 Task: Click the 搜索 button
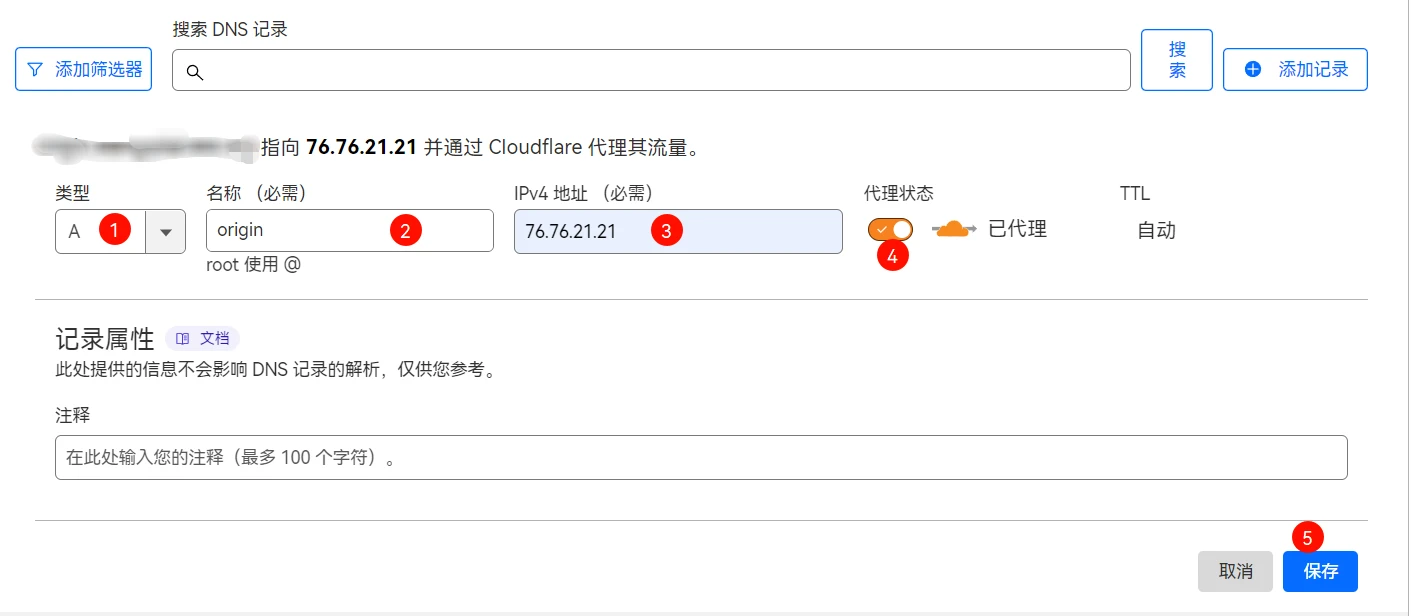click(1177, 60)
